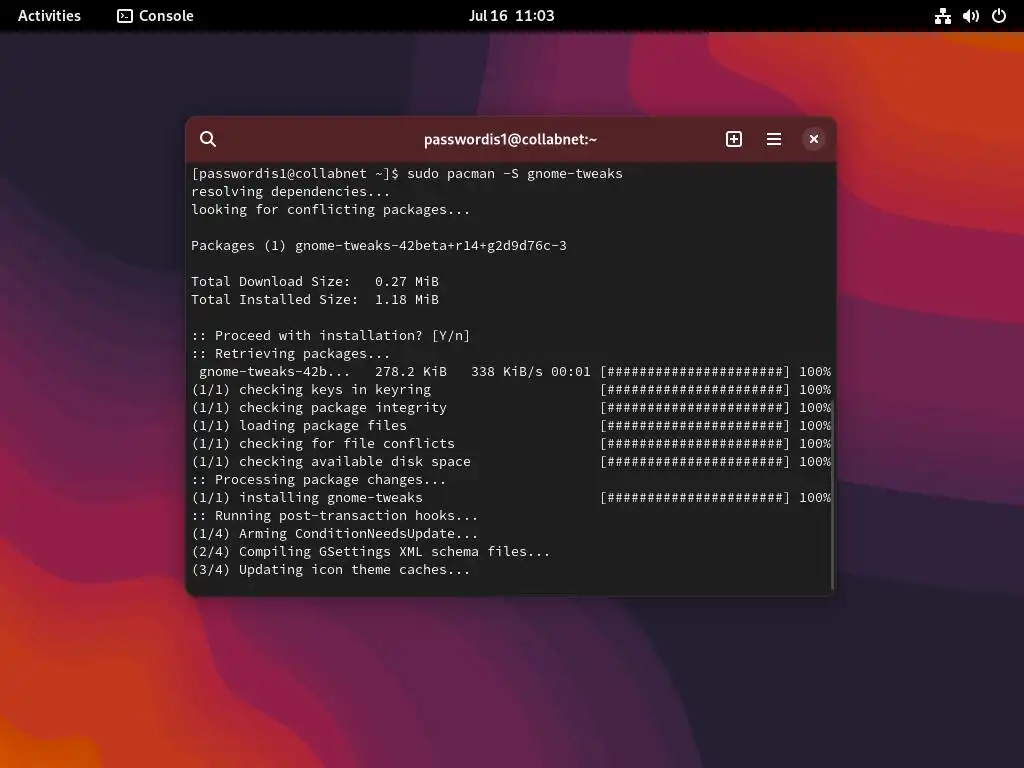Viewport: 1024px width, 768px height.
Task: Click '(1/1) checking keys in keyring'
Action: click(312, 390)
